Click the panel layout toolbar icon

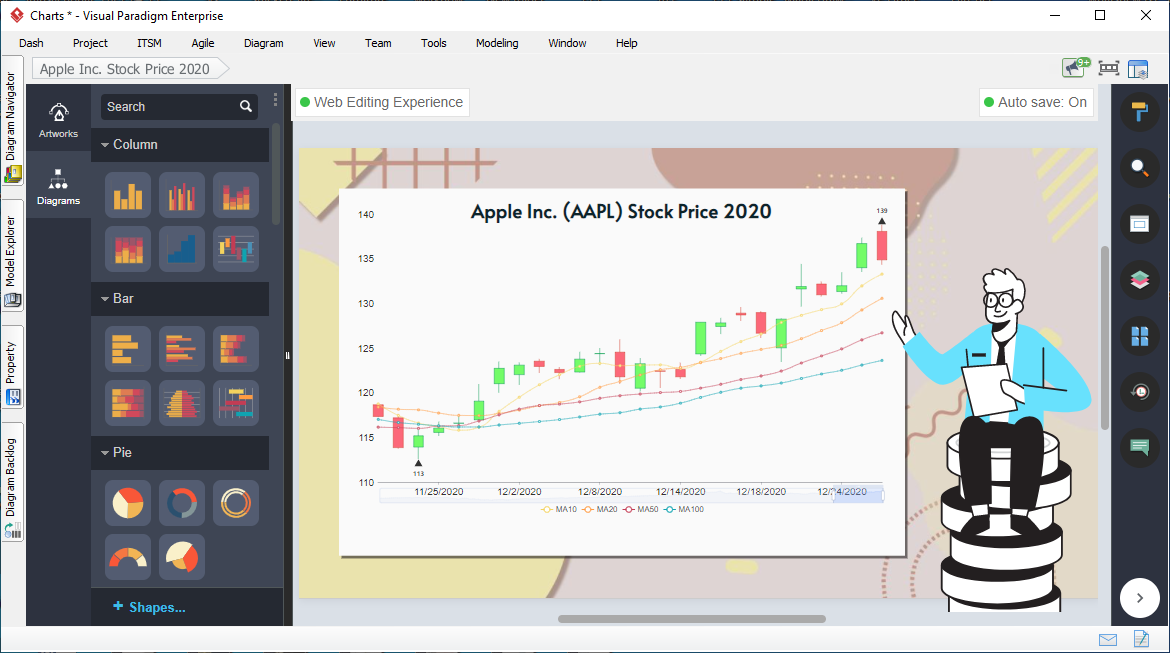click(x=1138, y=69)
